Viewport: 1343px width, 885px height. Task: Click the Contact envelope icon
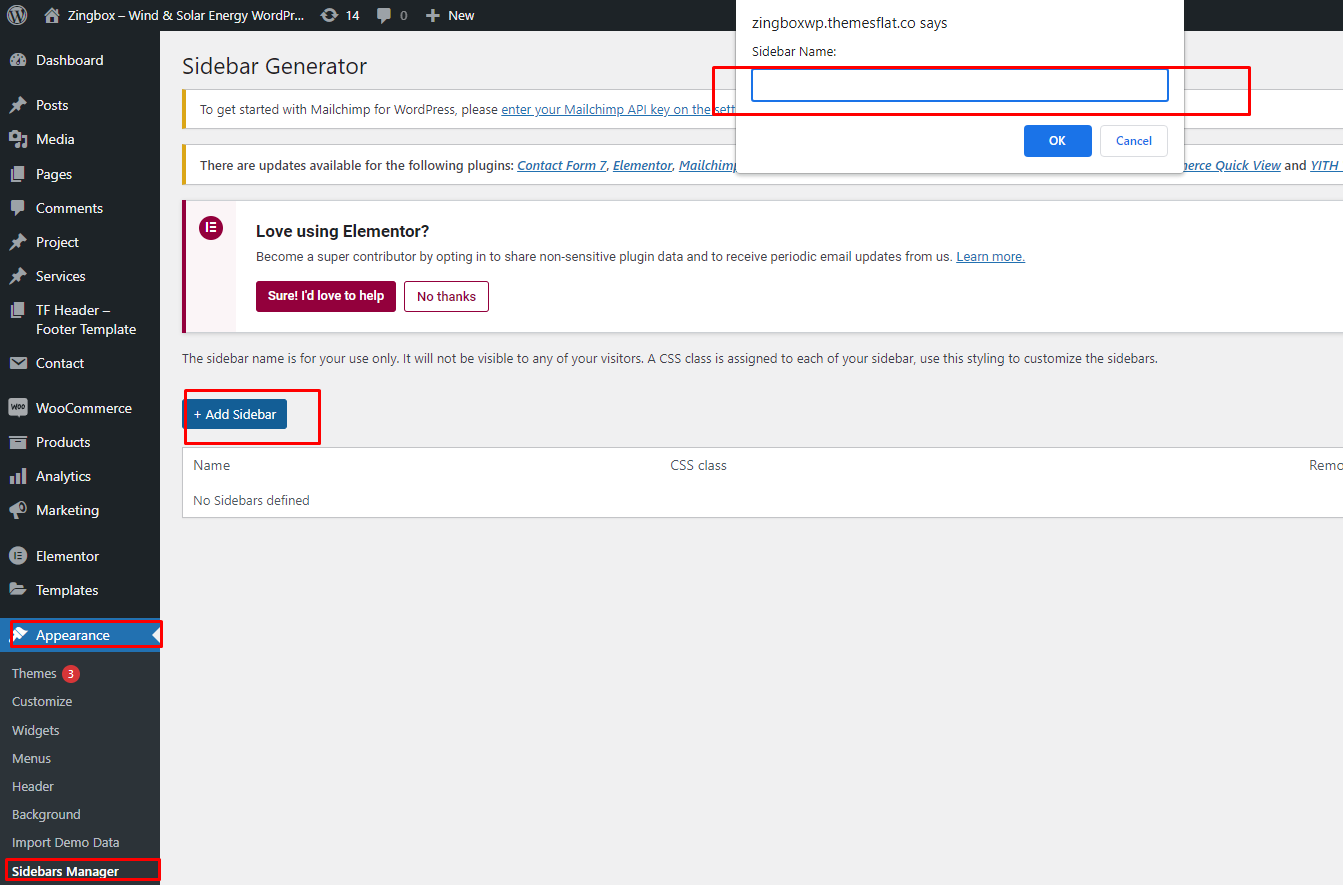(18, 363)
